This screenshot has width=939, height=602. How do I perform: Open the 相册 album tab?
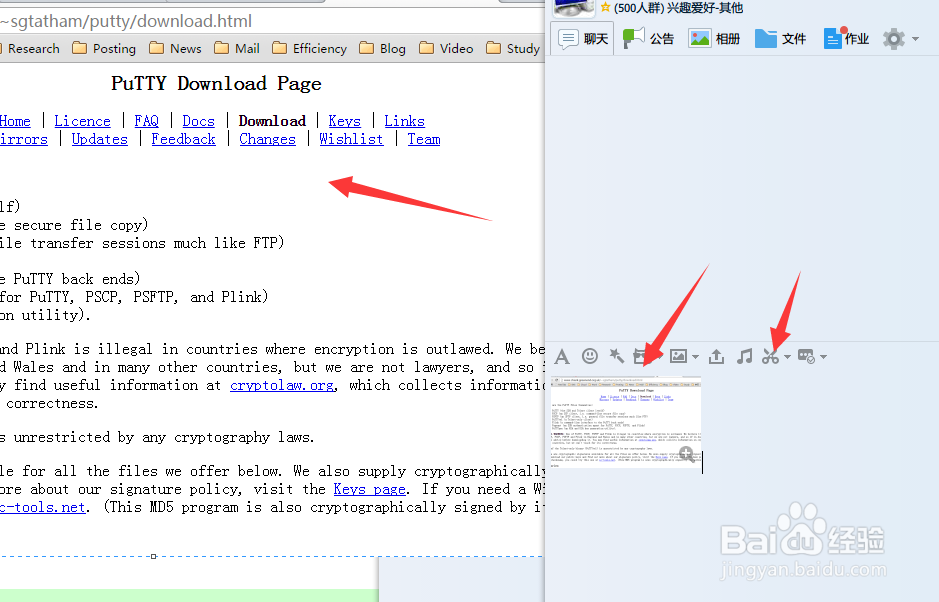pos(714,39)
